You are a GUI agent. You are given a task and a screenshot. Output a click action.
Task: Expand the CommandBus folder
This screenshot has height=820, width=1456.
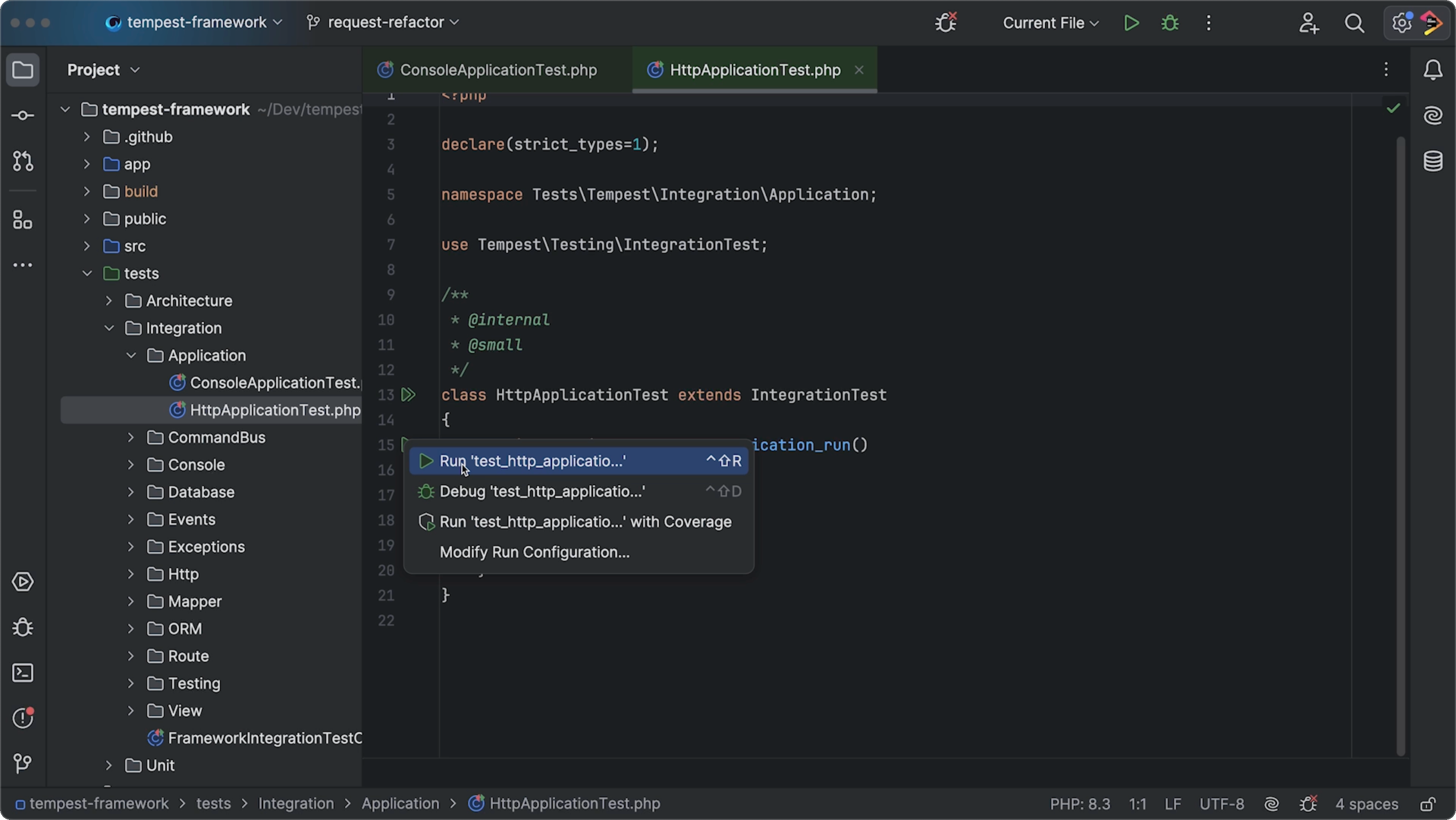point(131,437)
